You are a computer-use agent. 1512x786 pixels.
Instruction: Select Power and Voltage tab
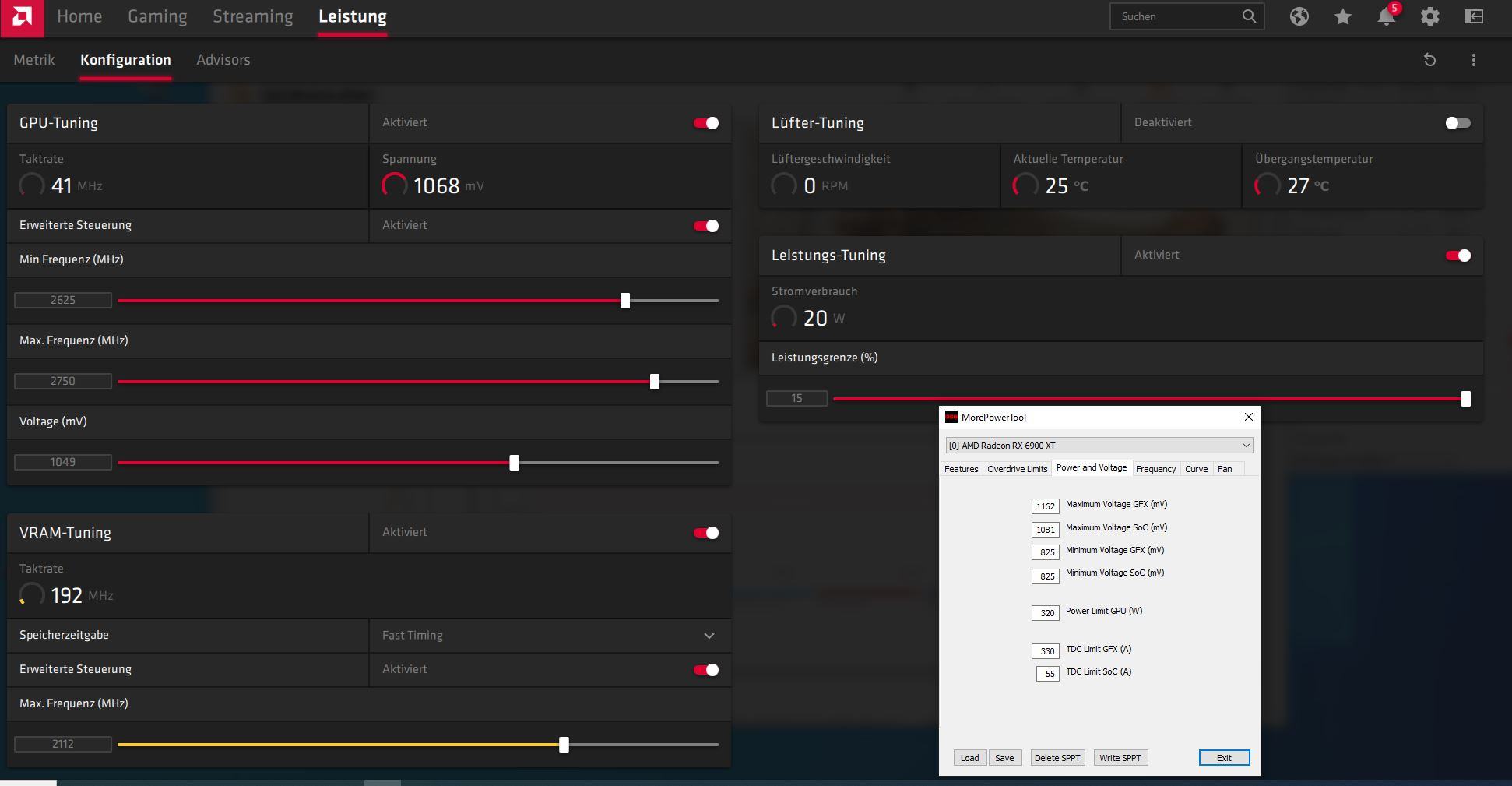click(x=1092, y=467)
